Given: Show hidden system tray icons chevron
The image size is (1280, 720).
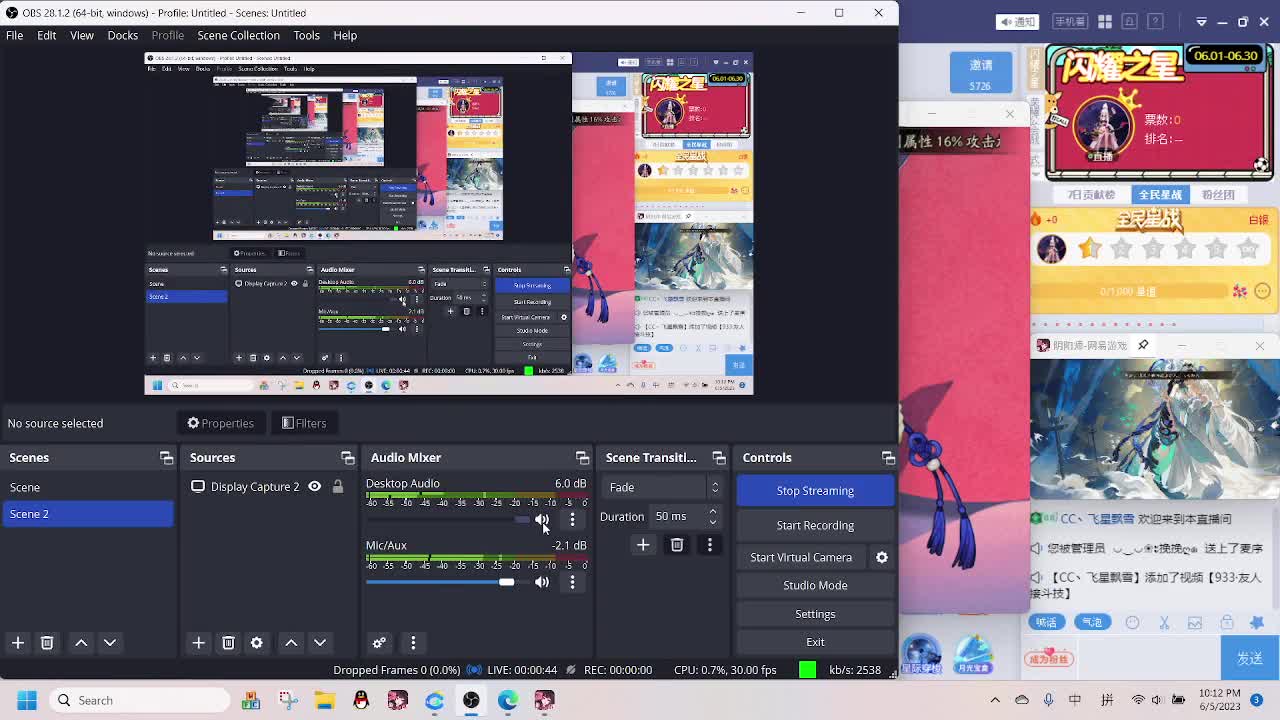Looking at the screenshot, I should pyautogui.click(x=995, y=700).
